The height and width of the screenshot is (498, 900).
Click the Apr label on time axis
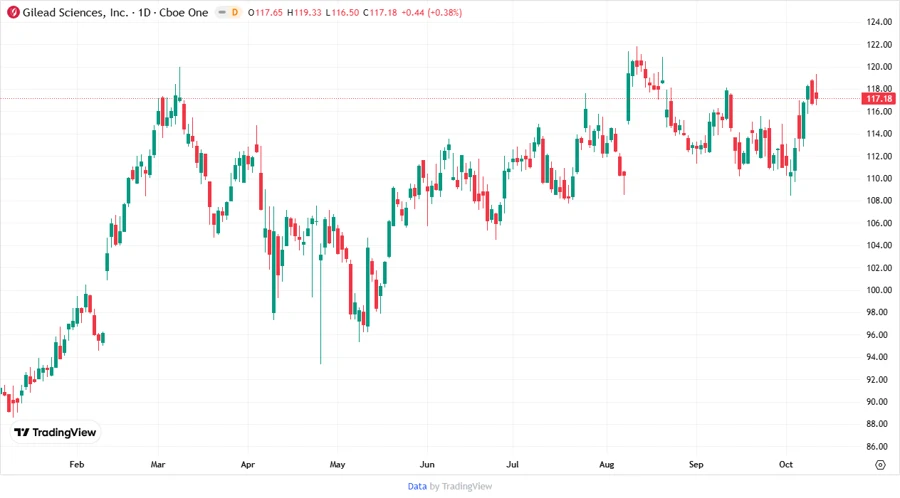click(x=247, y=464)
